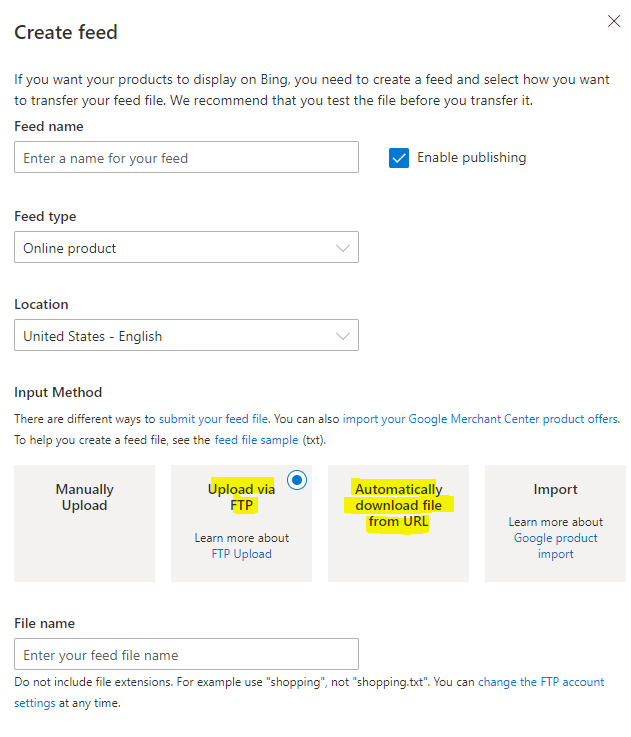Click the Enable publishing label text
This screenshot has width=631, height=737.
pyautogui.click(x=471, y=158)
